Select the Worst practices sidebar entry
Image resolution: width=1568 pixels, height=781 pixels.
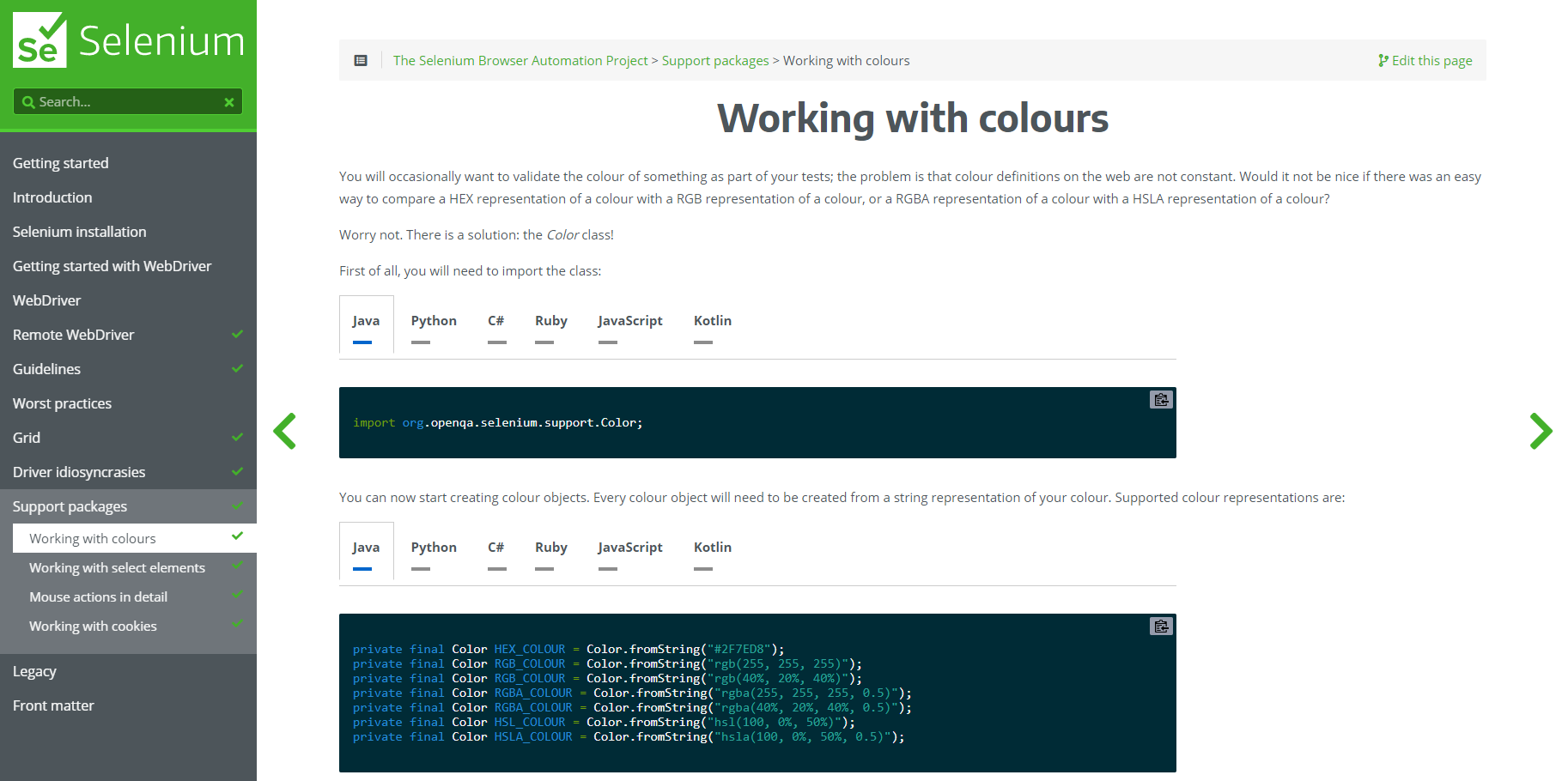click(x=62, y=403)
